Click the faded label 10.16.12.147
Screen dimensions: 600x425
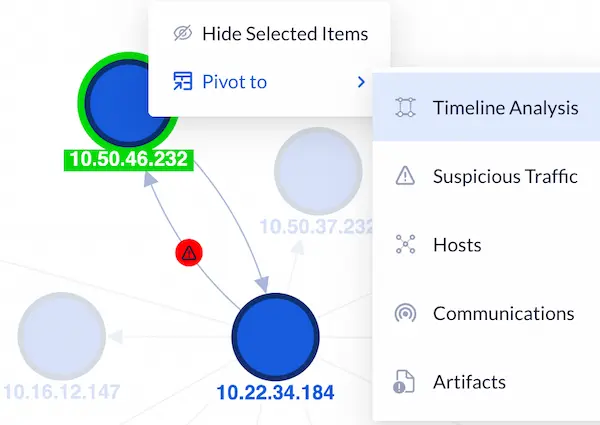62,392
